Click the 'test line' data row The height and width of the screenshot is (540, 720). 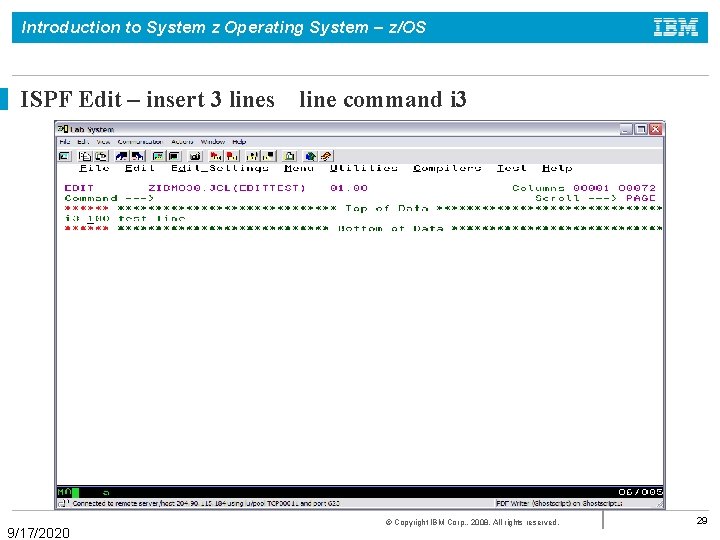point(152,219)
